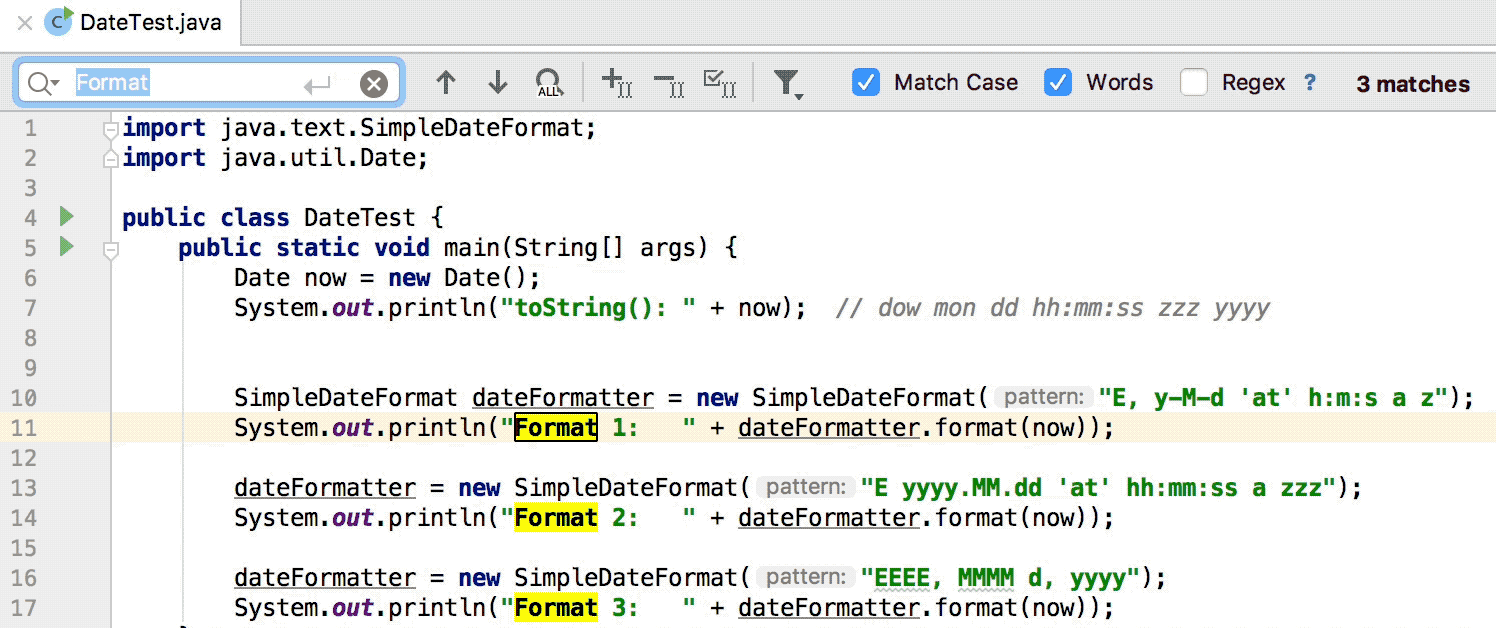The image size is (1496, 628).
Task: Go to previous occurrence arrow
Action: point(446,83)
